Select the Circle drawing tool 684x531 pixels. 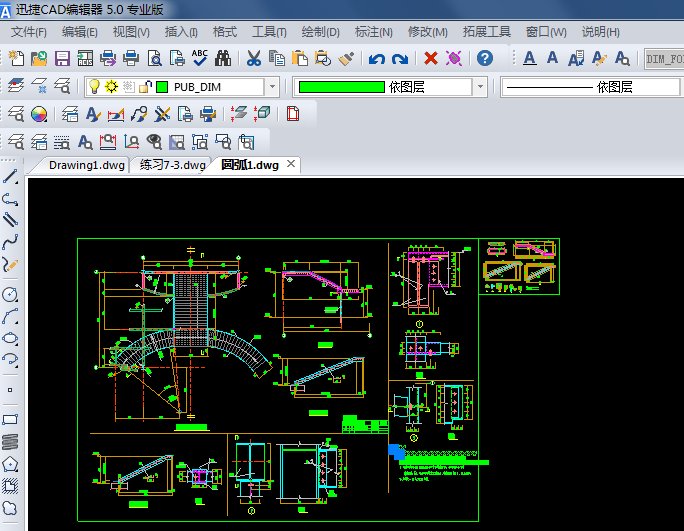(x=11, y=295)
